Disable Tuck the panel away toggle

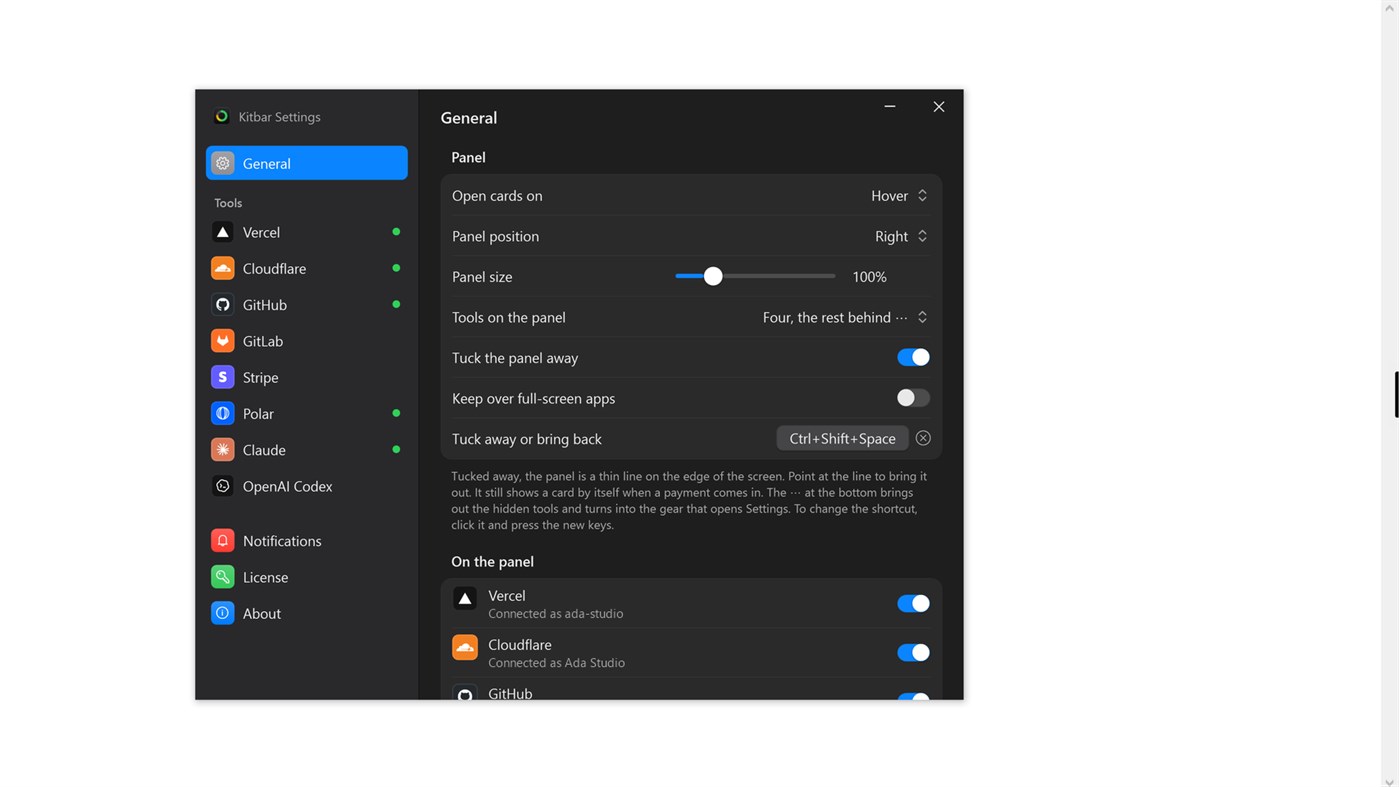coord(913,357)
